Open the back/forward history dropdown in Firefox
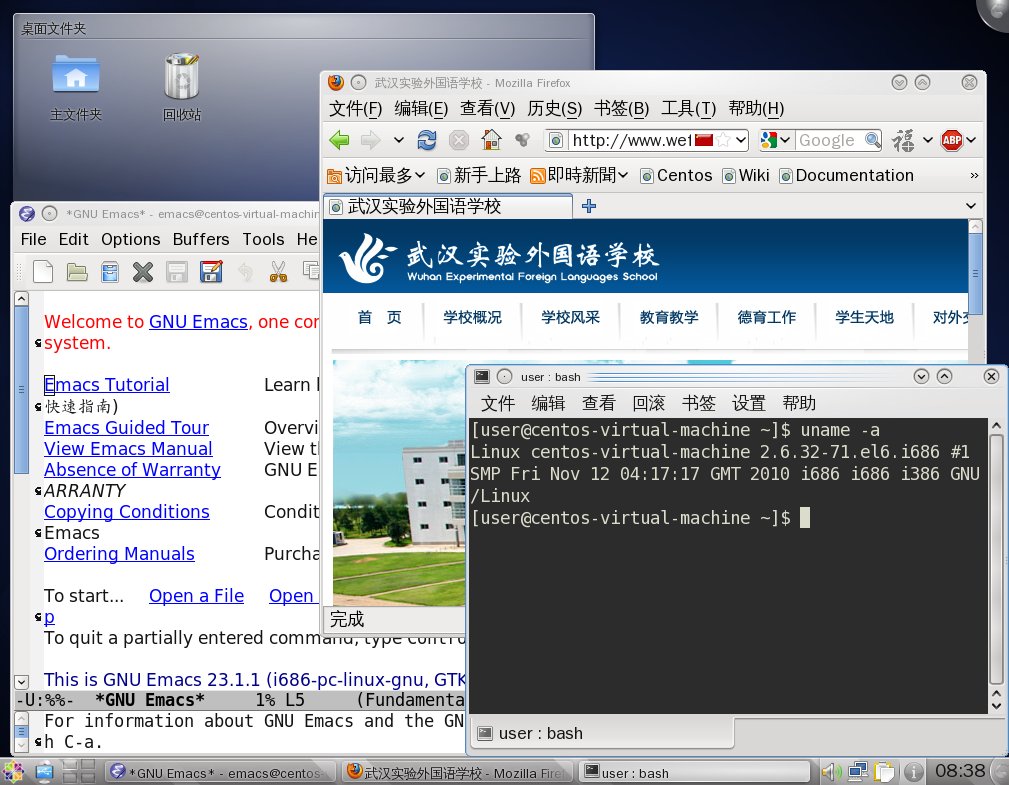 click(x=399, y=140)
